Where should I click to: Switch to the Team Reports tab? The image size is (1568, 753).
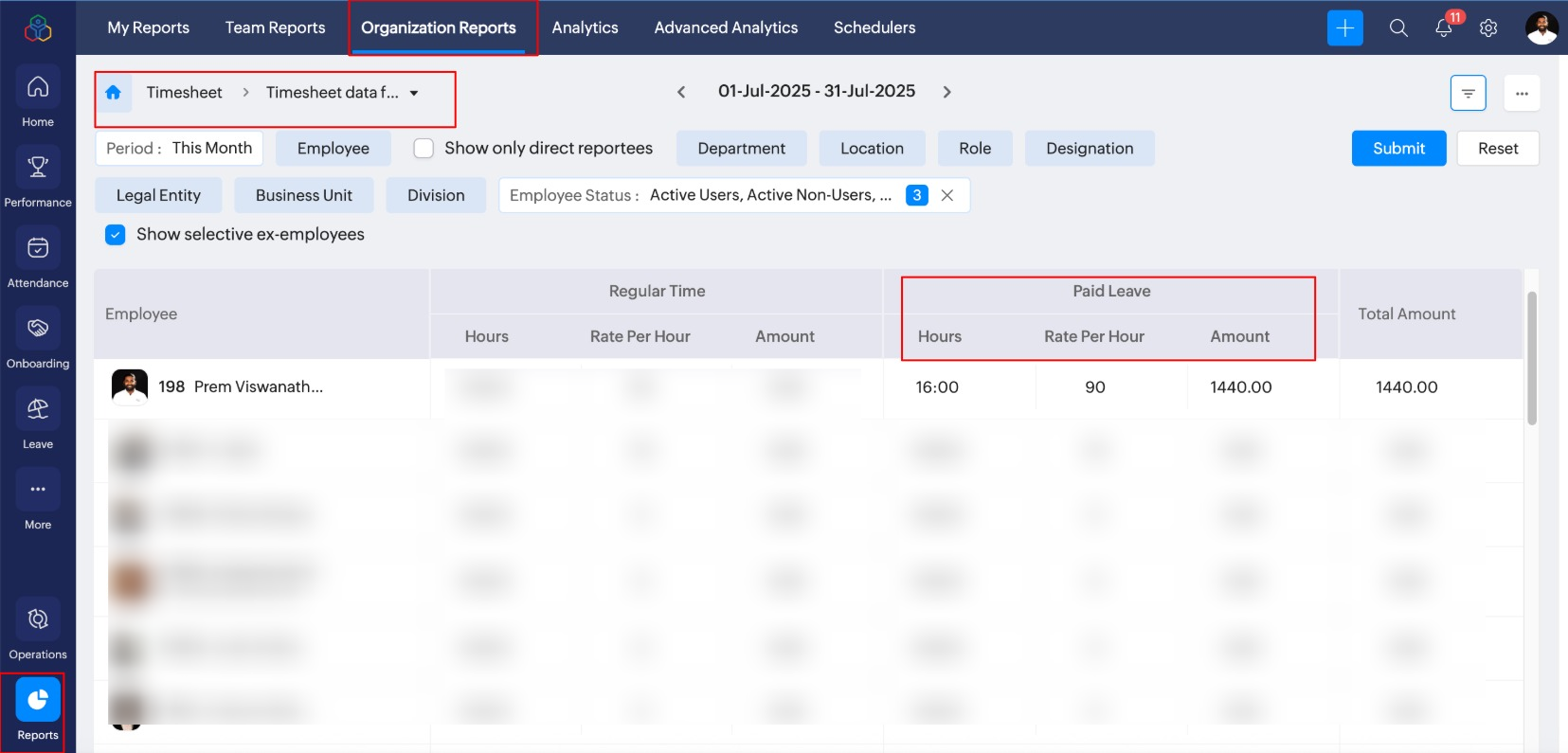click(275, 27)
